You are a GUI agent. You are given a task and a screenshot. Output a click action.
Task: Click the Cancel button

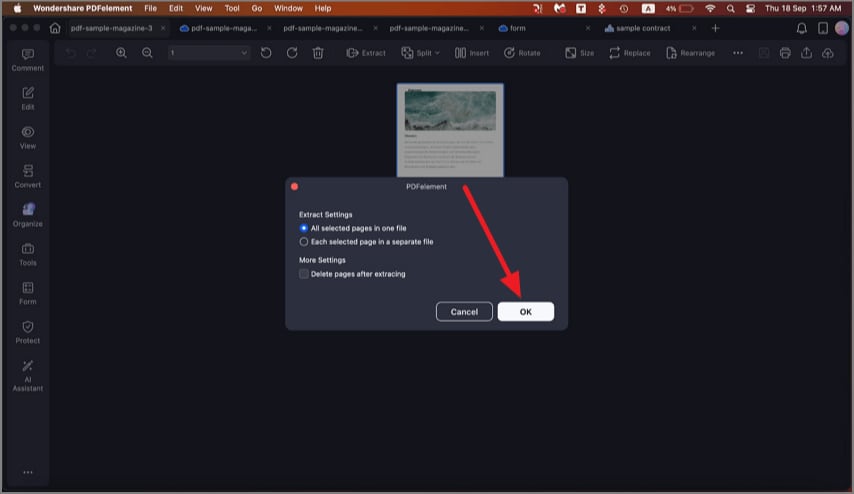464,312
